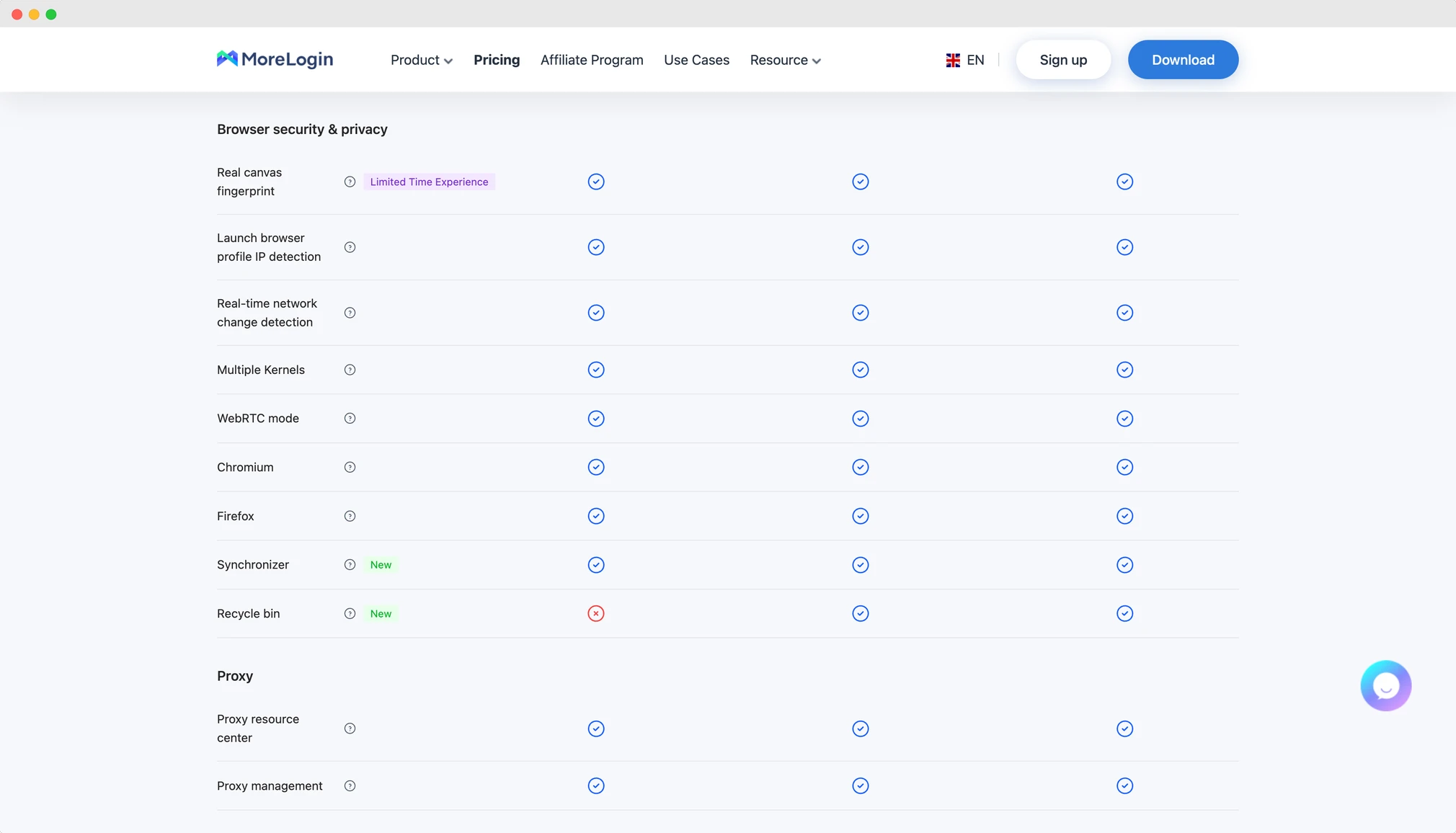Screen dimensions: 1456x833
Task: Click first-column checkmark for Real canvas fingerprint
Action: pyautogui.click(x=595, y=182)
